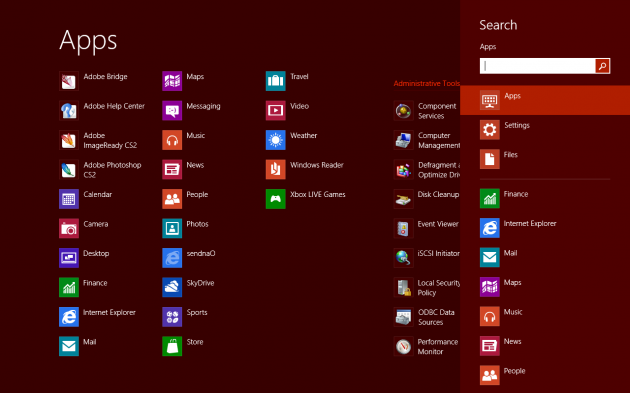630x393 pixels.
Task: Open the Messaging app
Action: [192, 111]
